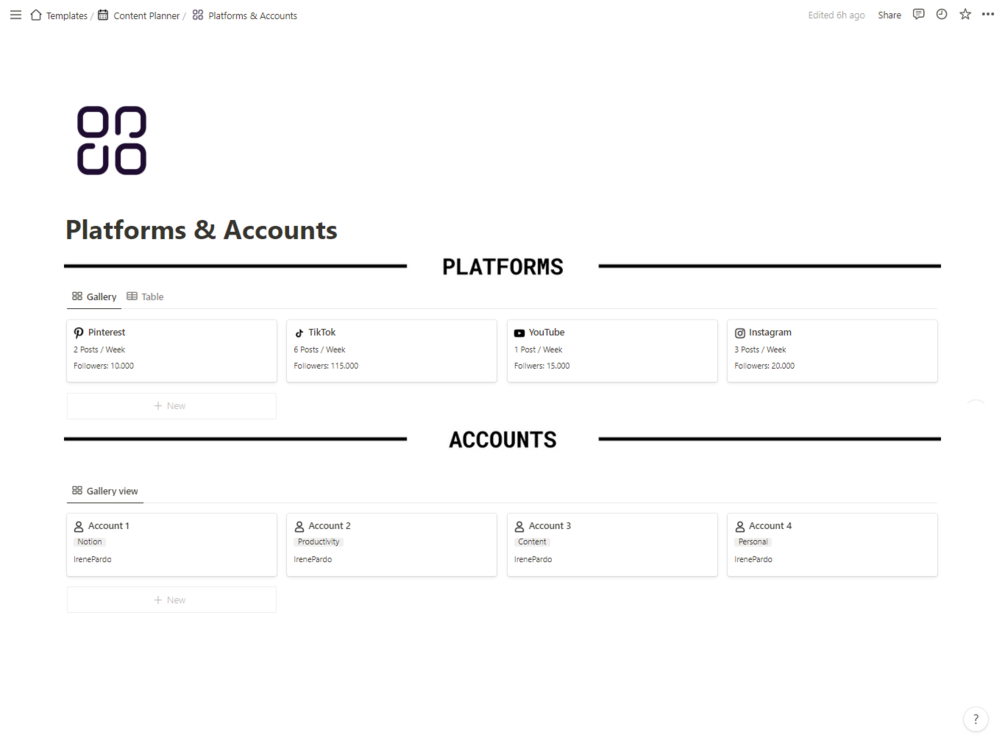Click the large Platforms & Accounts page icon
Viewport: 1005px width, 749px height.
112,140
